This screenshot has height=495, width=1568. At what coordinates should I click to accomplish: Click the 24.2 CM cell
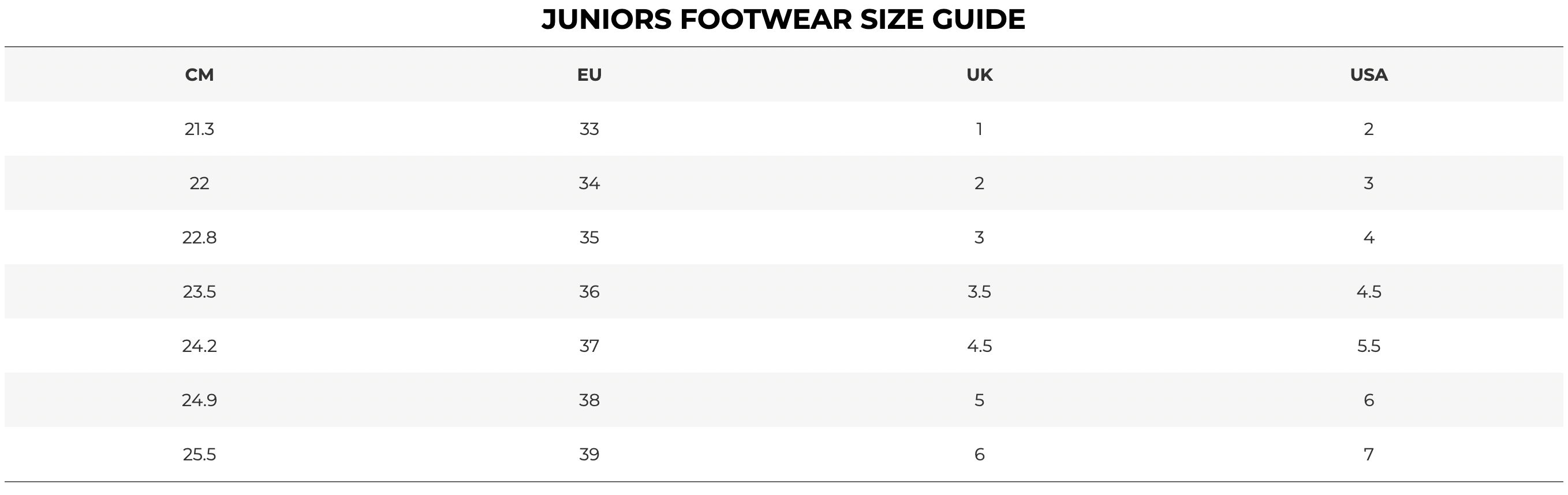point(199,346)
